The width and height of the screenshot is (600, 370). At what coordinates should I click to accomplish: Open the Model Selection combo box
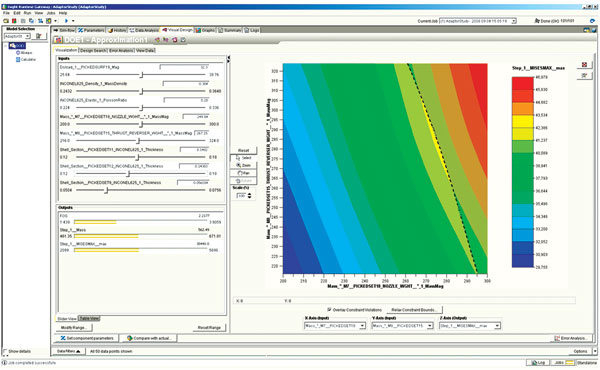pyautogui.click(x=17, y=36)
